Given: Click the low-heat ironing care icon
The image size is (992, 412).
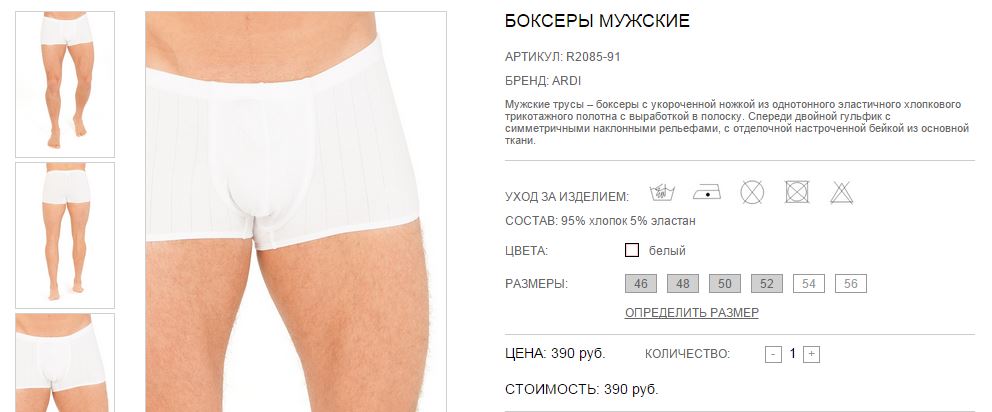Looking at the screenshot, I should [x=707, y=192].
